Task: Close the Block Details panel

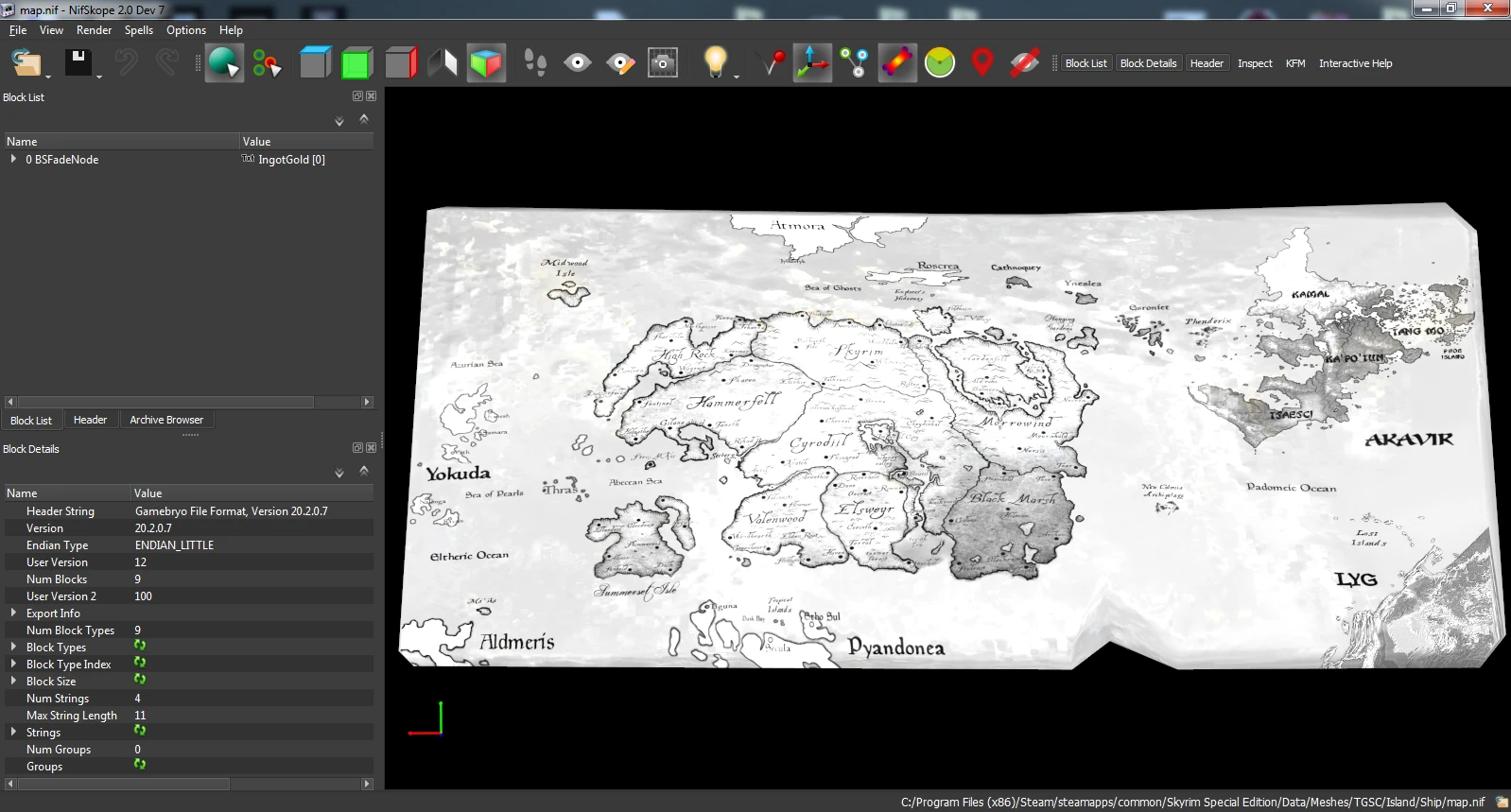Action: click(372, 448)
